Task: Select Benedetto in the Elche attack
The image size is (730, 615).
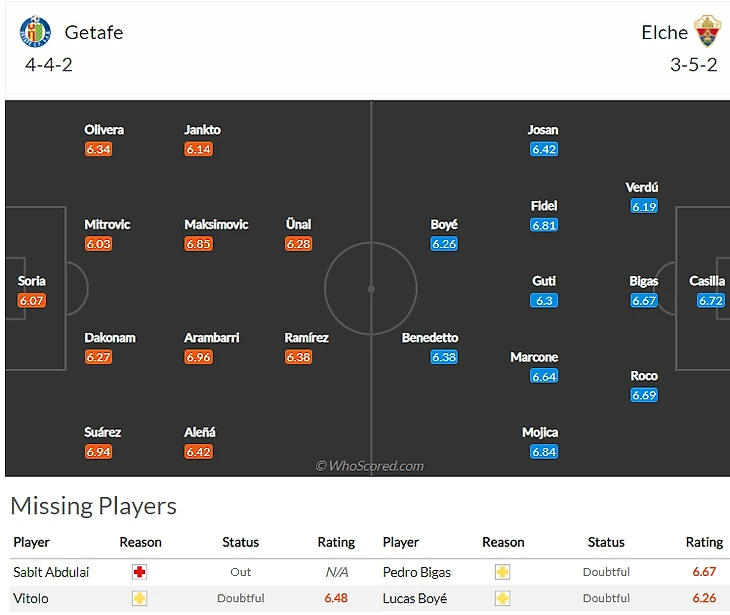Action: tap(430, 338)
